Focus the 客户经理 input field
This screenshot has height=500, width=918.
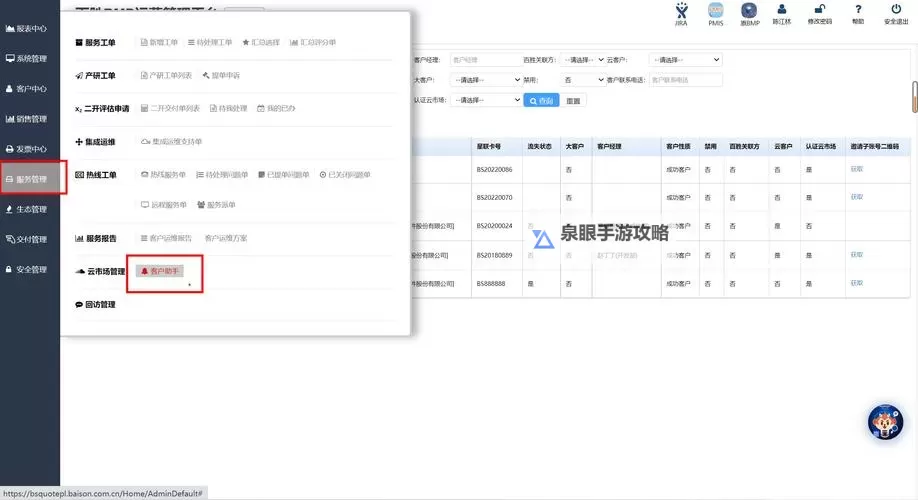(485, 60)
